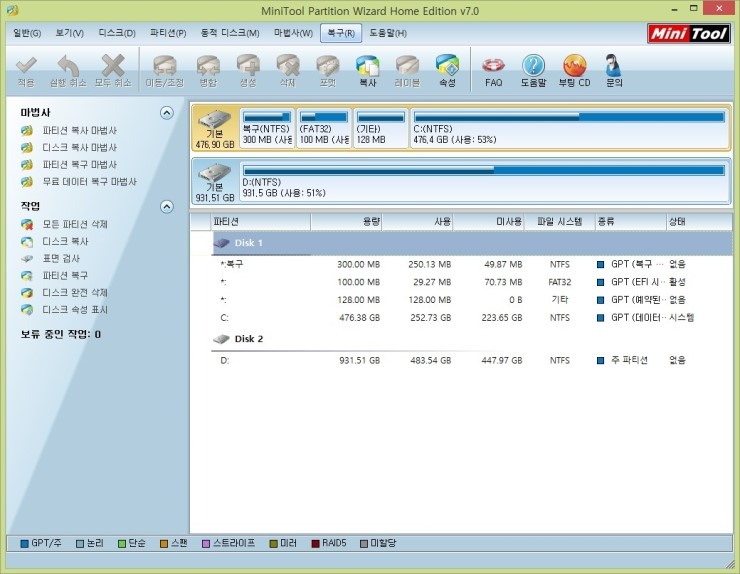Screen dimensions: 740x574
Task: Launch the Partition Copy Wizard (파티션 복사 마법사)
Action: (x=79, y=130)
